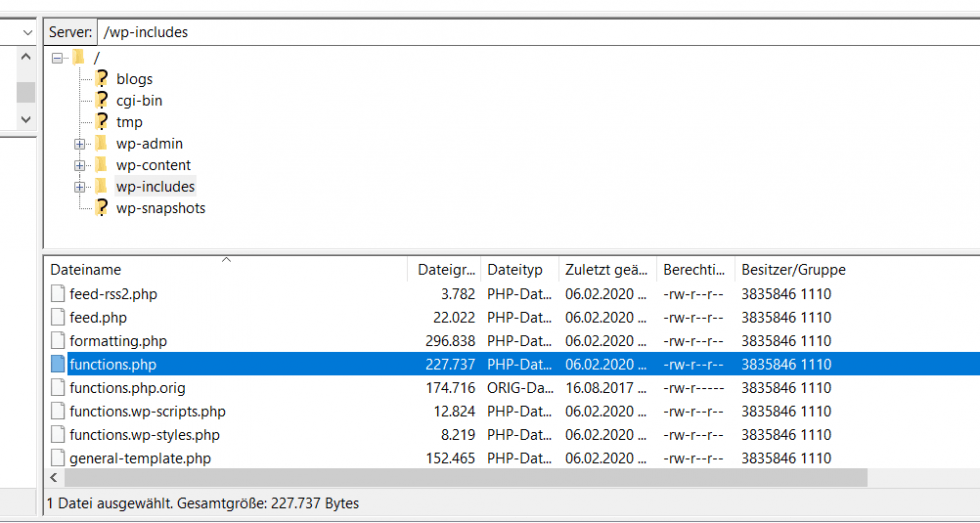Expand the wp-includes tree node

click(79, 187)
